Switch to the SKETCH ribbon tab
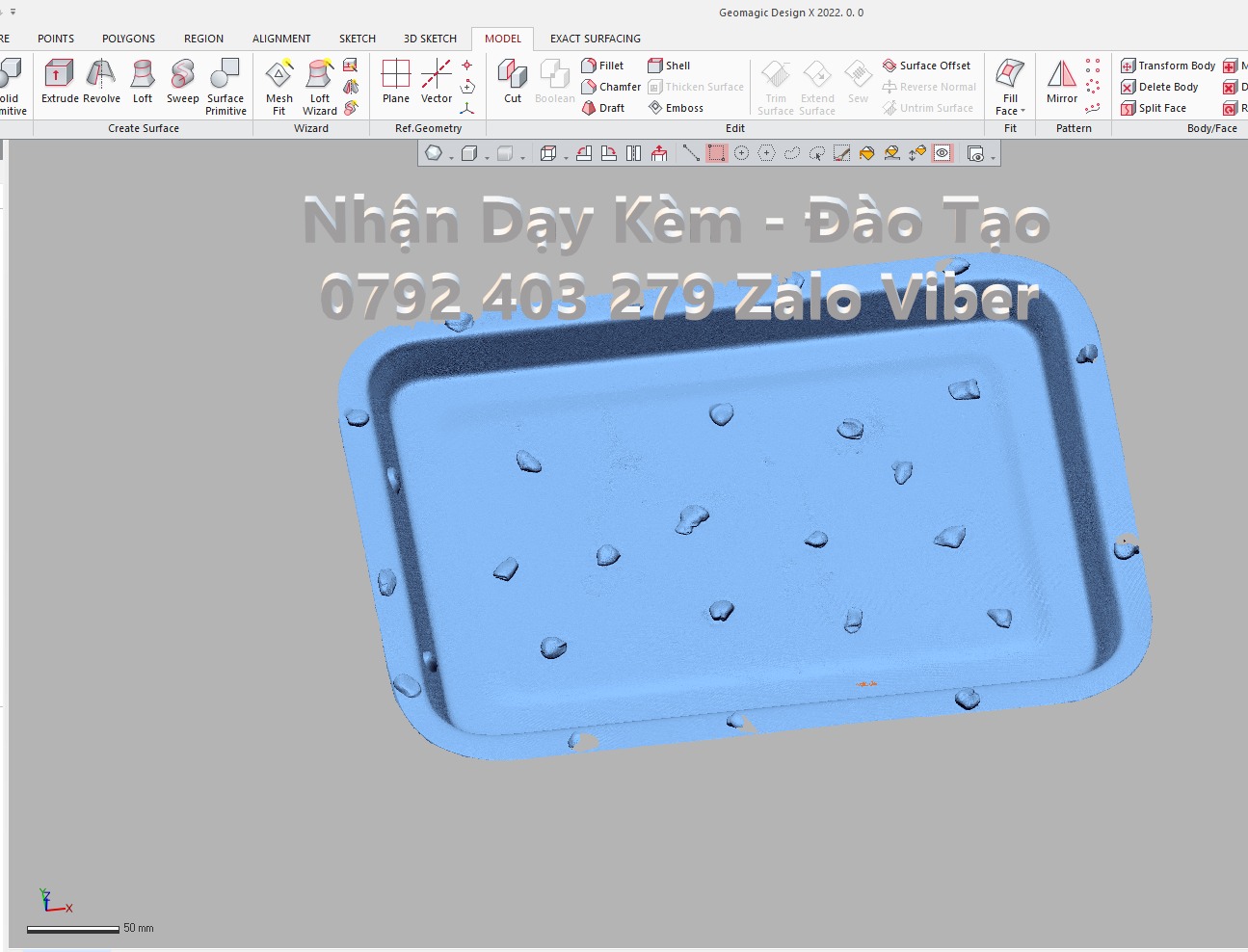Viewport: 1248px width, 952px height. tap(357, 39)
